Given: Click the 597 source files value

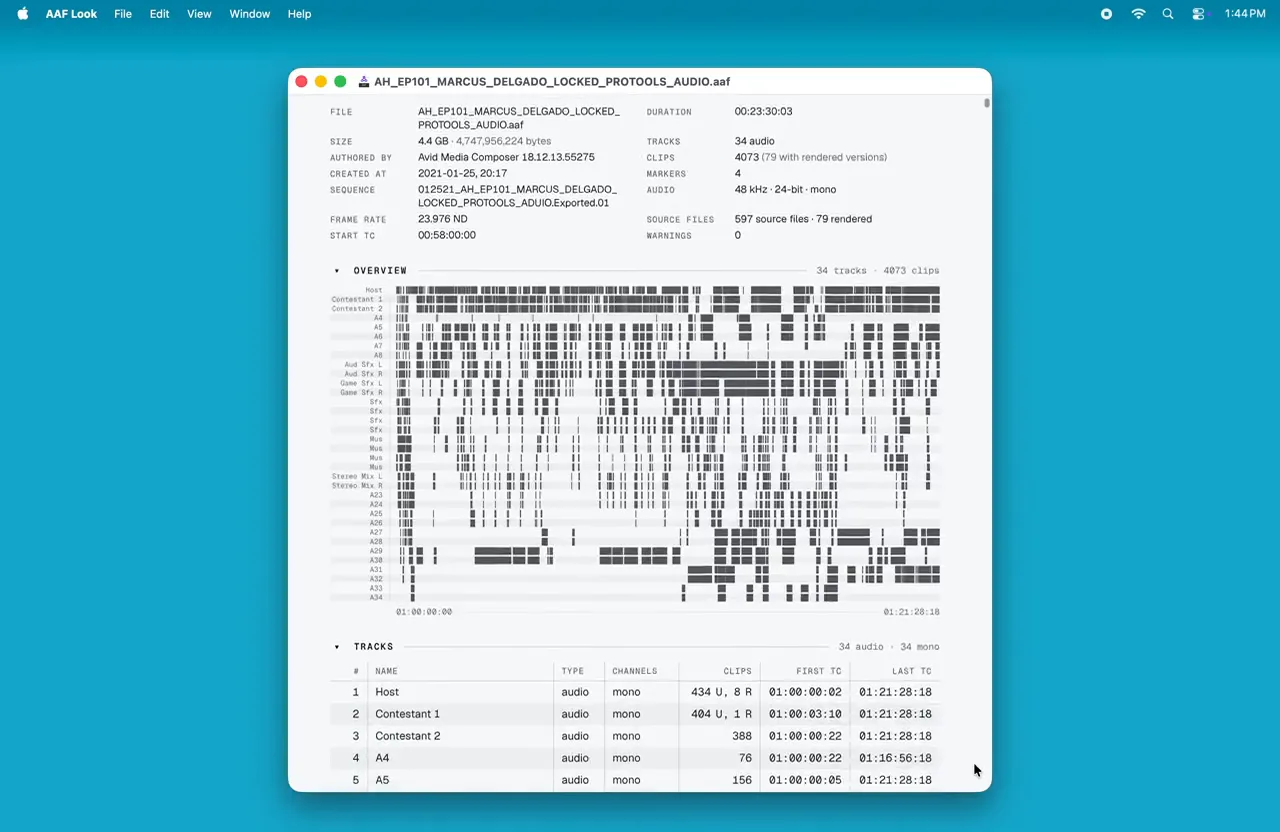Looking at the screenshot, I should click(803, 219).
